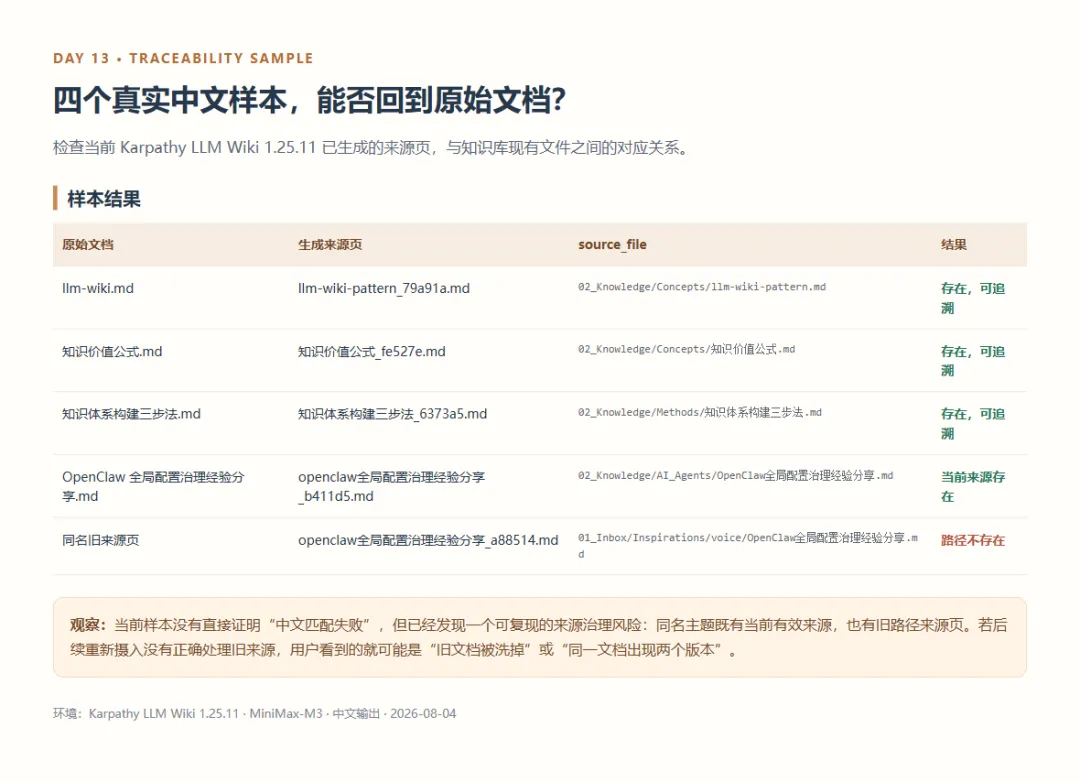Click path 02_Knowledge/Concepts/llm-wiki-pattern.md
Image resolution: width=1080 pixels, height=782 pixels.
click(702, 287)
